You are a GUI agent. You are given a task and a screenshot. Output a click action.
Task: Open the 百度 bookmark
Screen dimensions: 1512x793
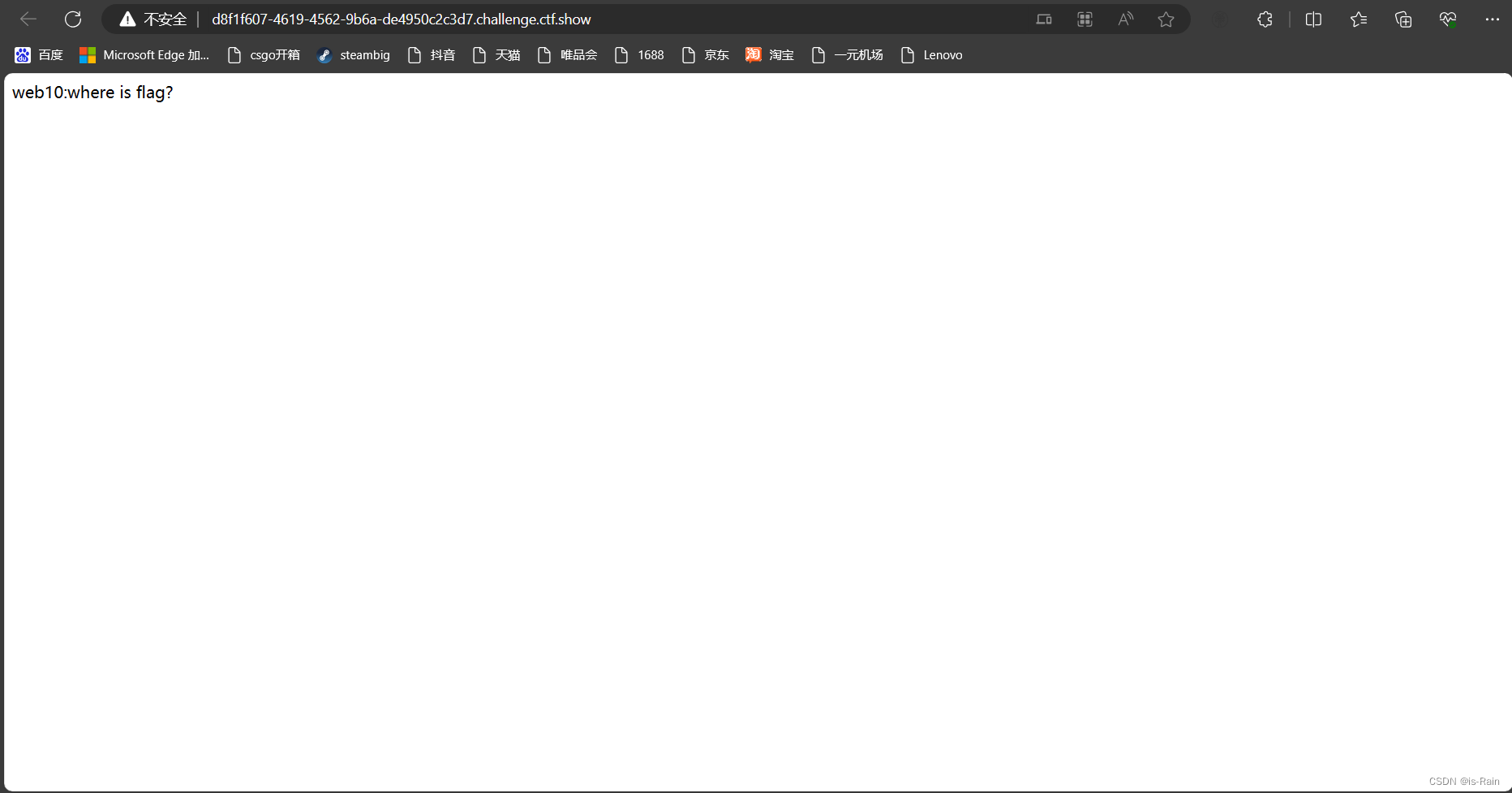click(39, 54)
